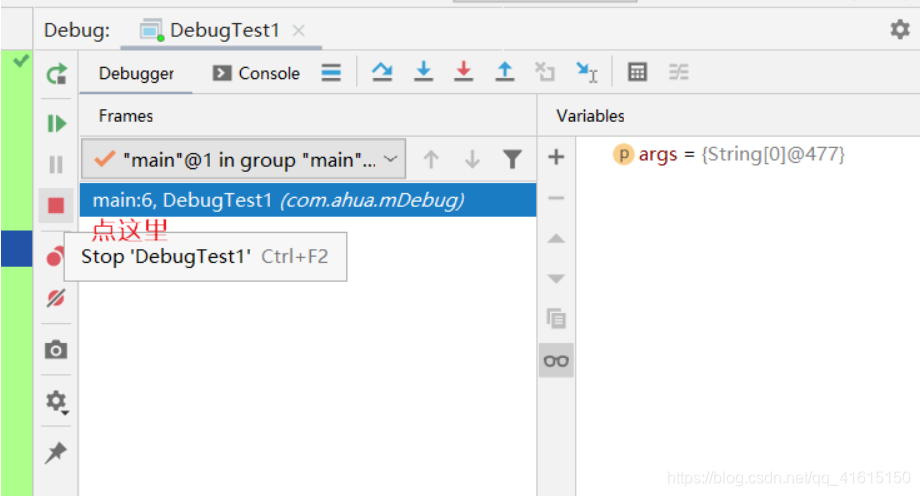This screenshot has height=496, width=920.
Task: Click the Variables panel header
Action: (x=590, y=116)
